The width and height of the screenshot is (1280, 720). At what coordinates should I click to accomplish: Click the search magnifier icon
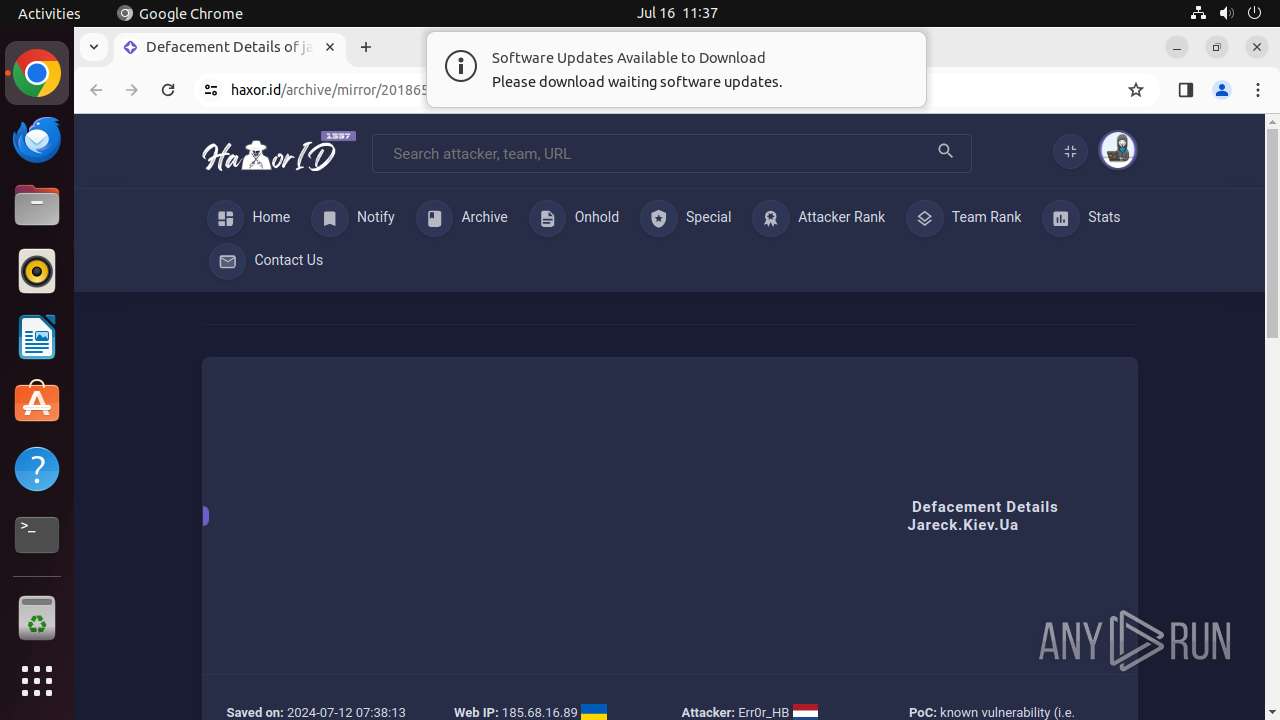[946, 151]
